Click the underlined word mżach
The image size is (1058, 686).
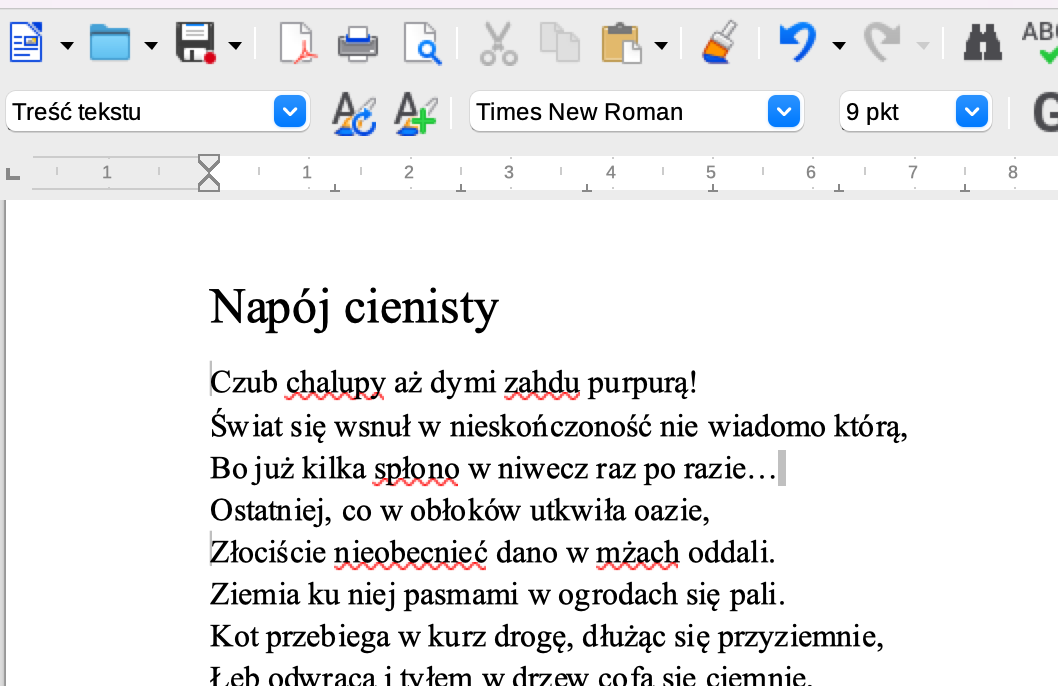pyautogui.click(x=638, y=553)
